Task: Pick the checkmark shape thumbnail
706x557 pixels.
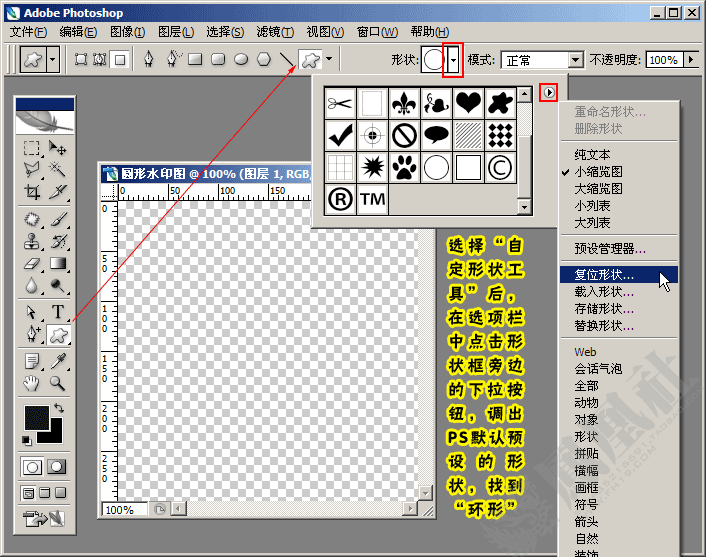Action: point(340,135)
